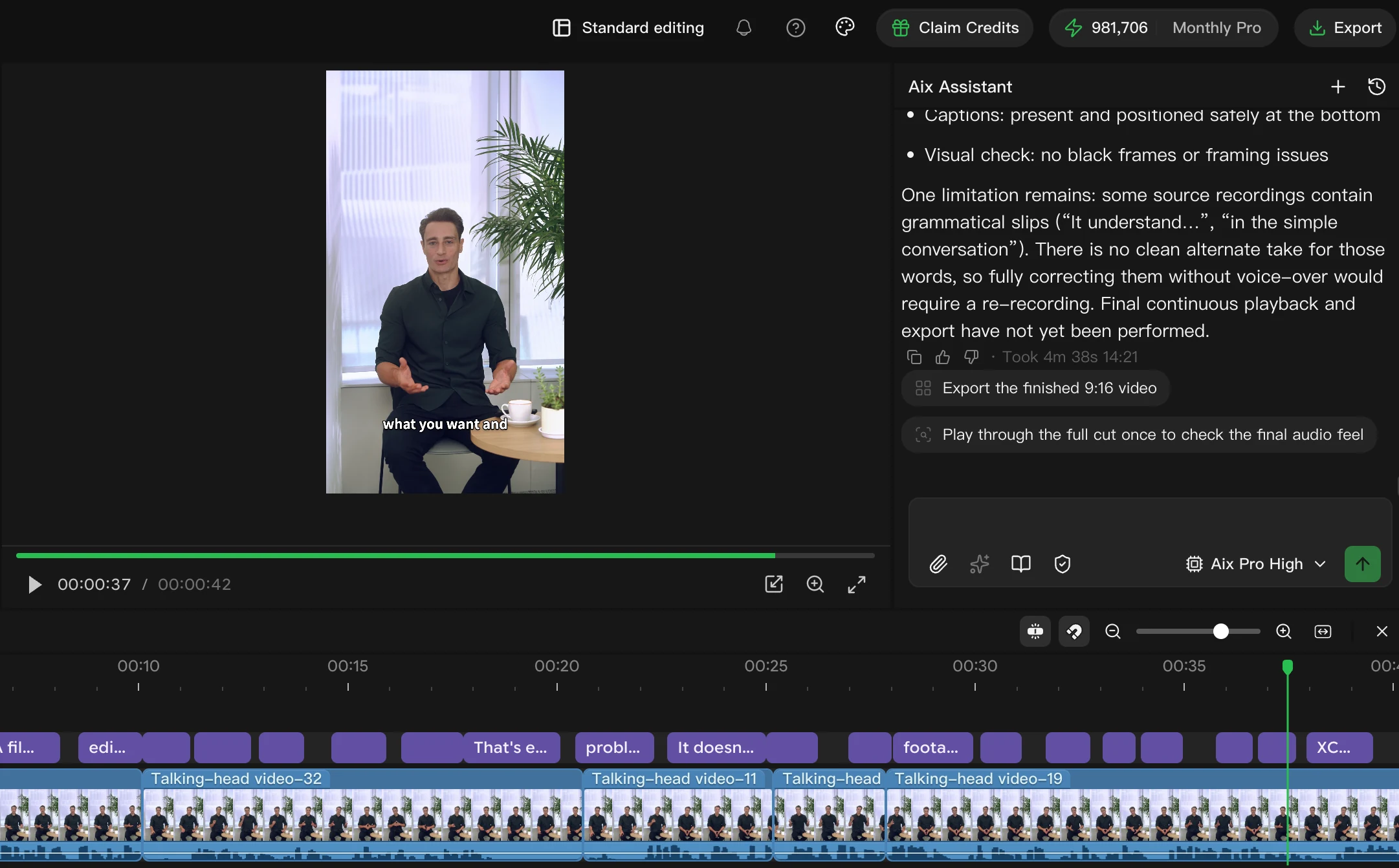1399x868 pixels.
Task: Select the 'That's e...' caption clip
Action: 511,748
